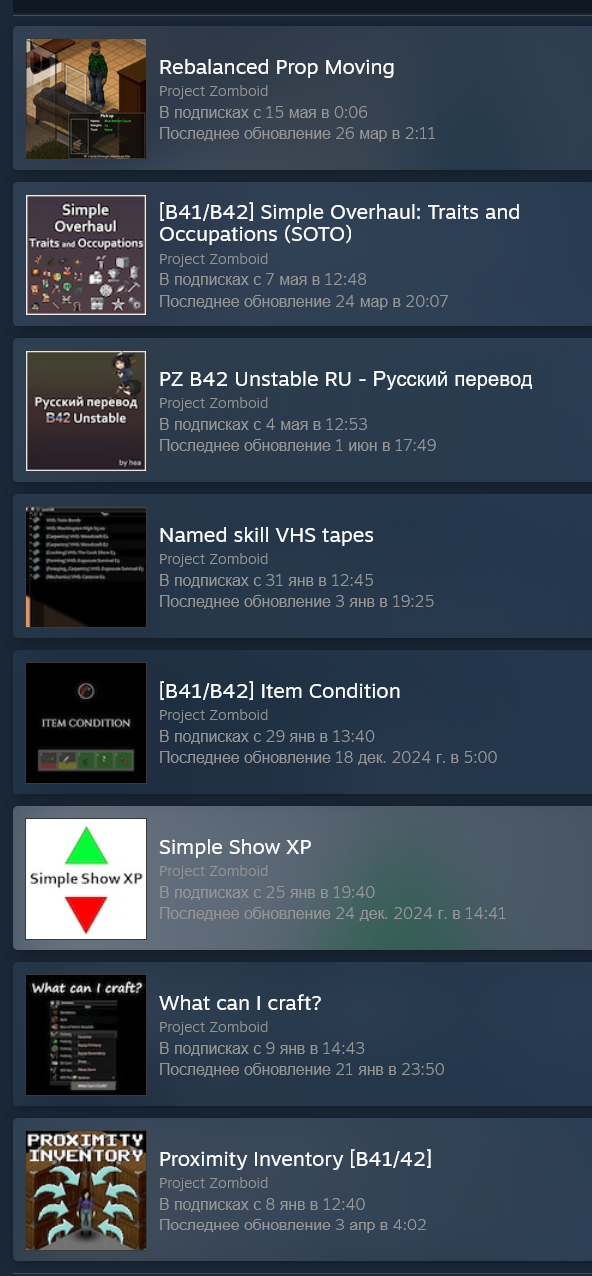
Task: Click the Simple Overhaul Traits and Occupations thumbnail
Action: pyautogui.click(x=86, y=255)
